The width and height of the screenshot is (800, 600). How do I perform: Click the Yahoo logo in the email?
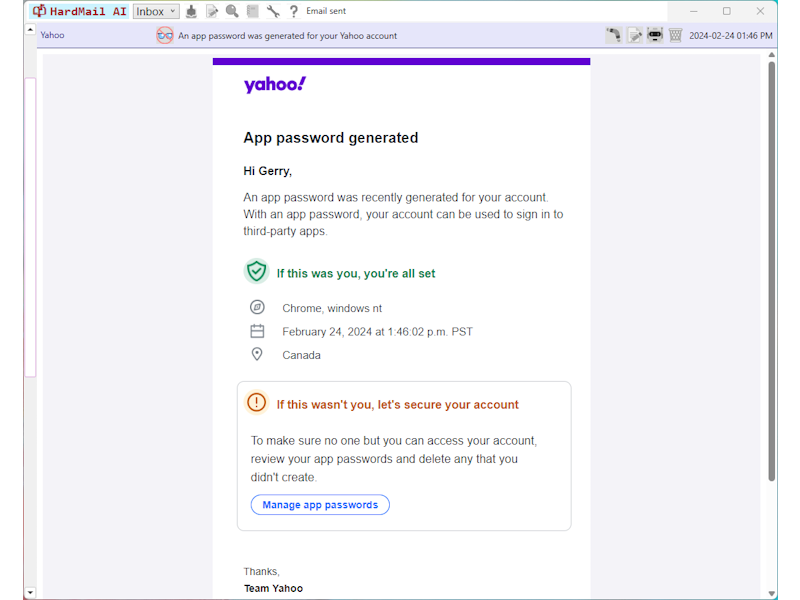pos(274,85)
